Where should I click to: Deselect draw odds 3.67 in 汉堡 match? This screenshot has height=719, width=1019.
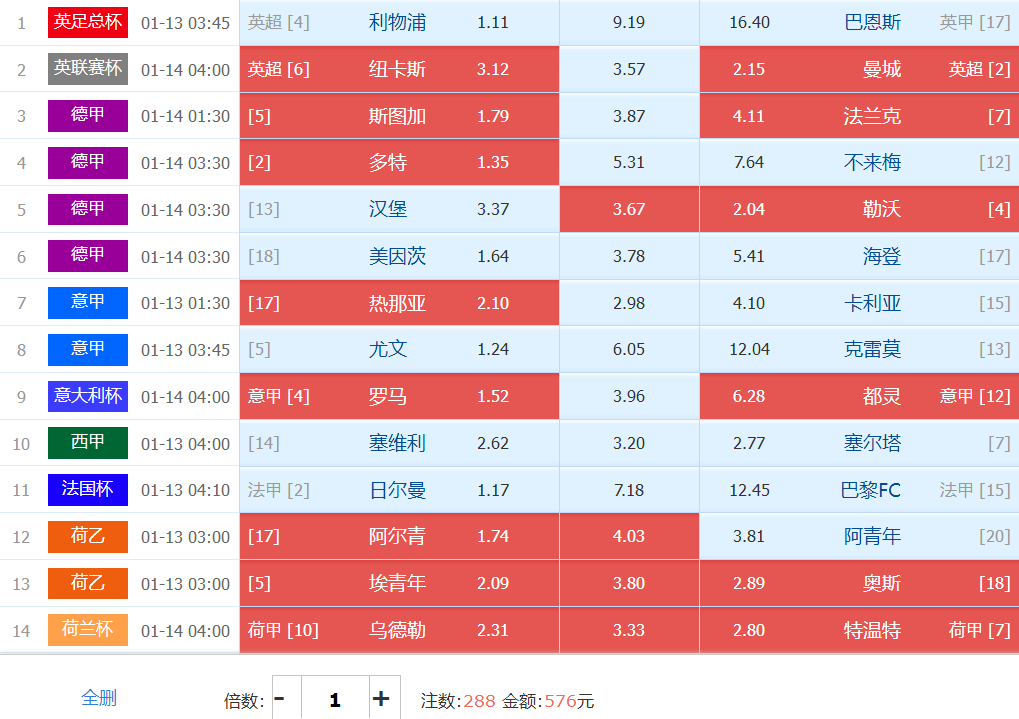629,210
